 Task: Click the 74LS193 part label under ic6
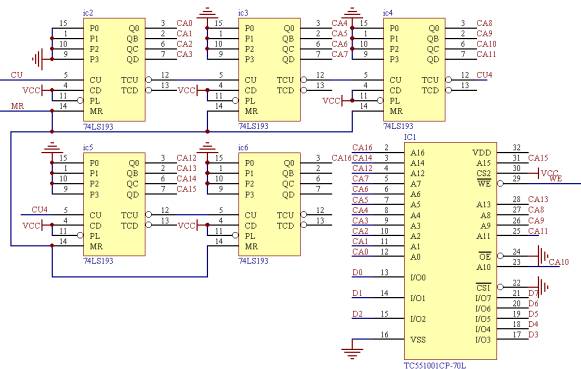tap(253, 261)
